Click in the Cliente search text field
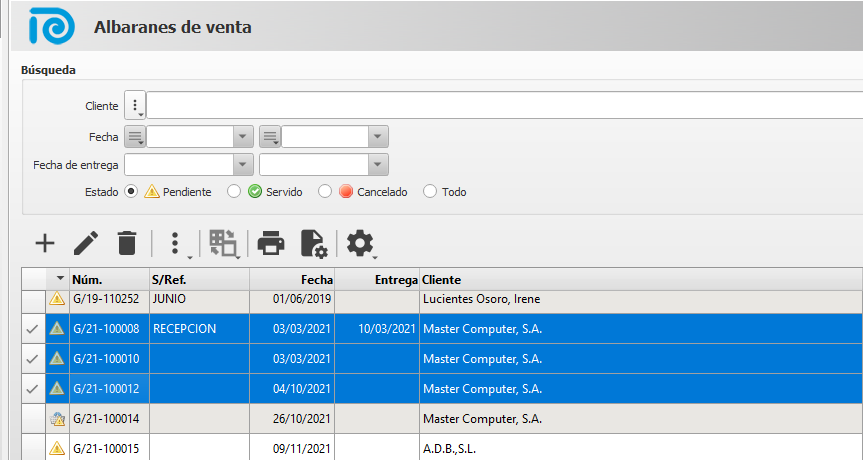 pos(500,105)
